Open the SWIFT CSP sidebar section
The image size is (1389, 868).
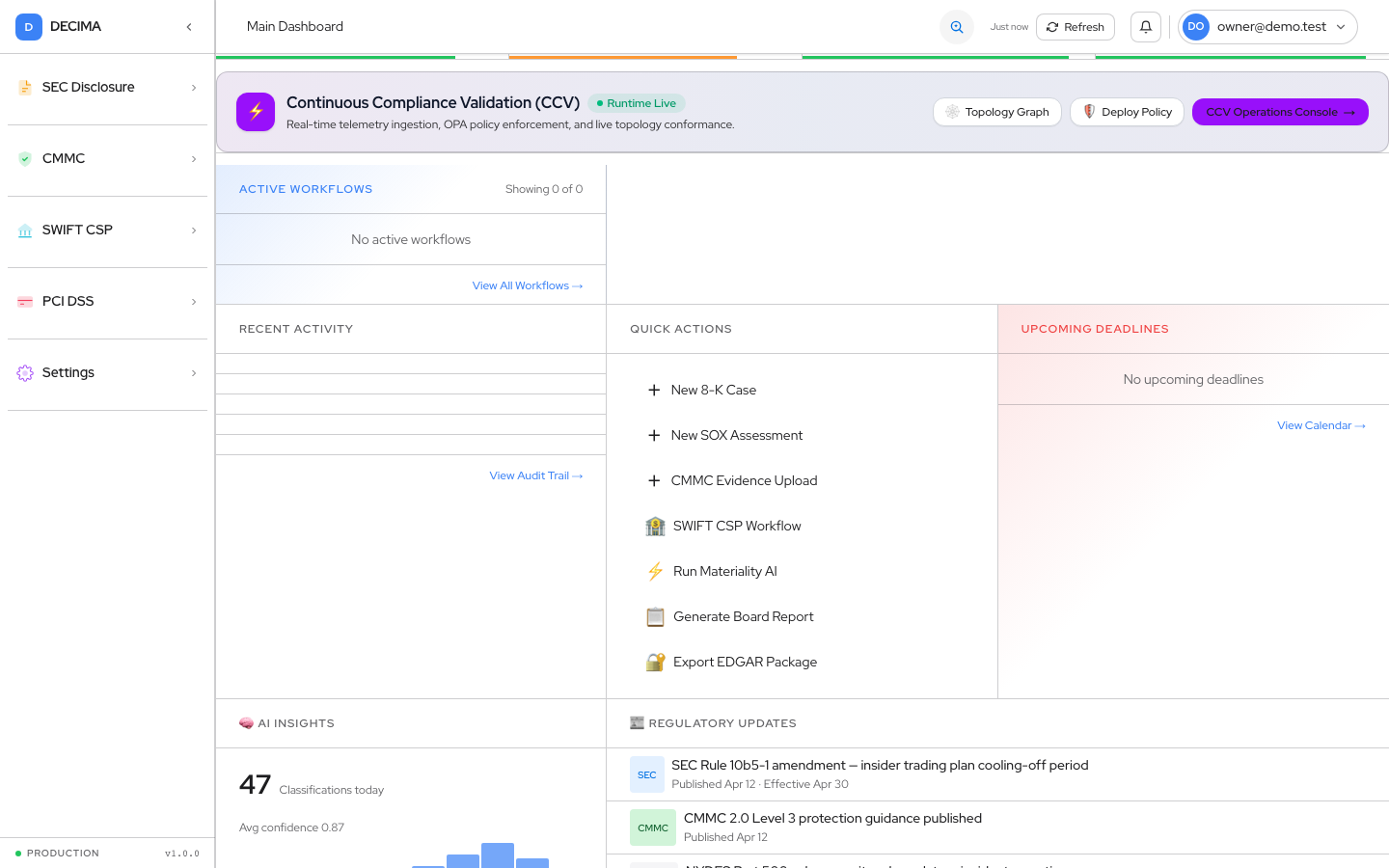coord(107,231)
